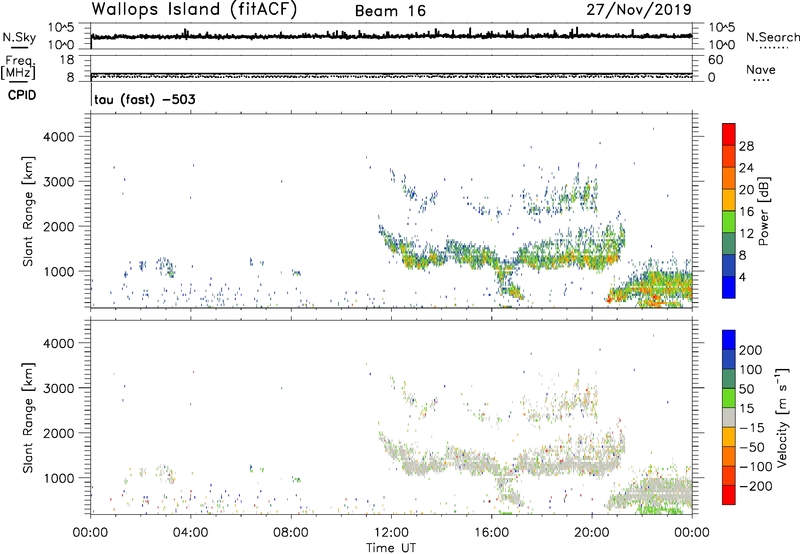Click the "200" label on Velocity colorbar
The height and width of the screenshot is (554, 800).
(x=751, y=350)
